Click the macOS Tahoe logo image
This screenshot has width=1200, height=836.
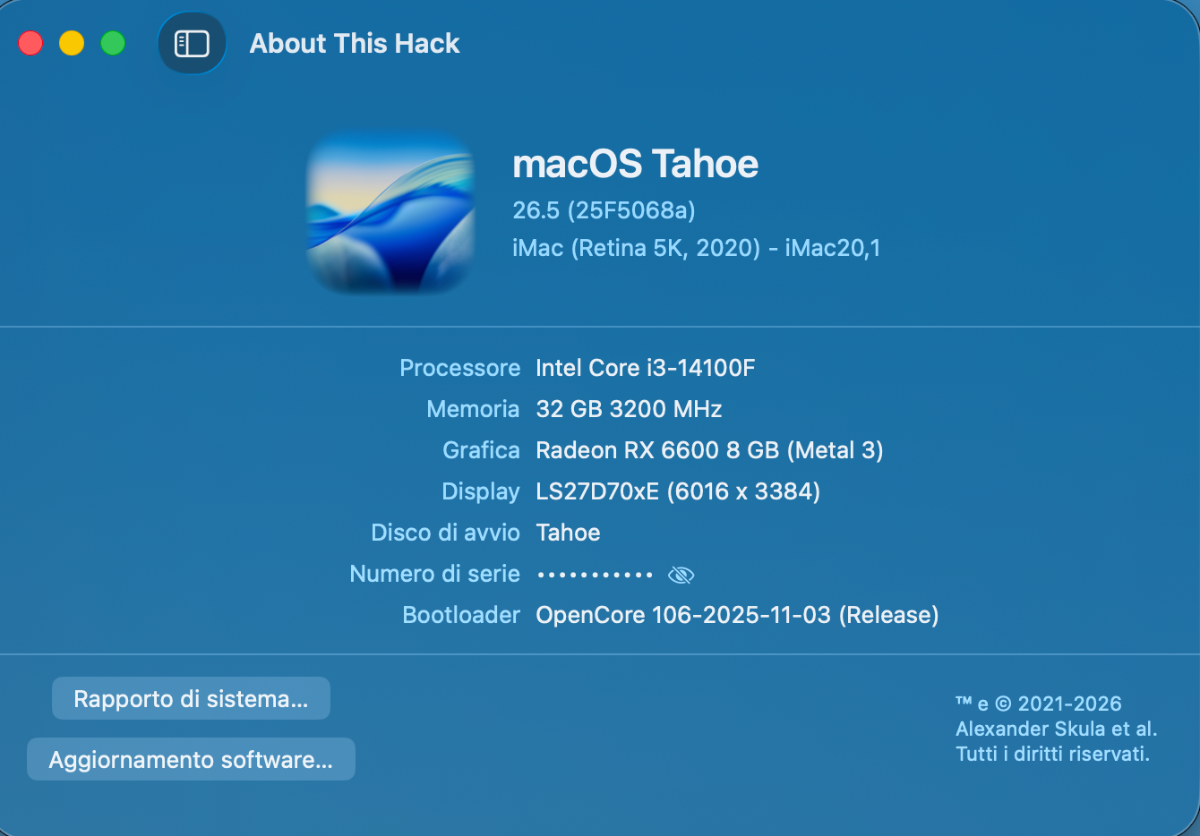390,213
